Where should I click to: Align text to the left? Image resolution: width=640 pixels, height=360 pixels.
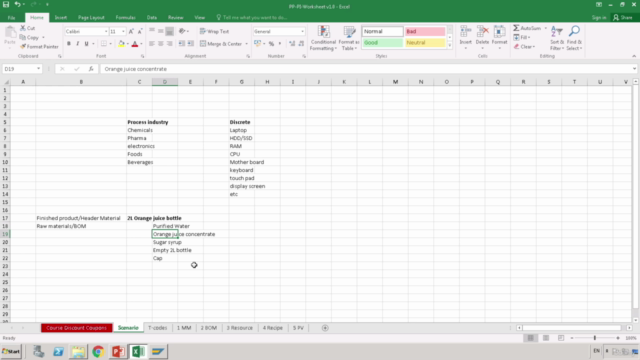pos(151,44)
